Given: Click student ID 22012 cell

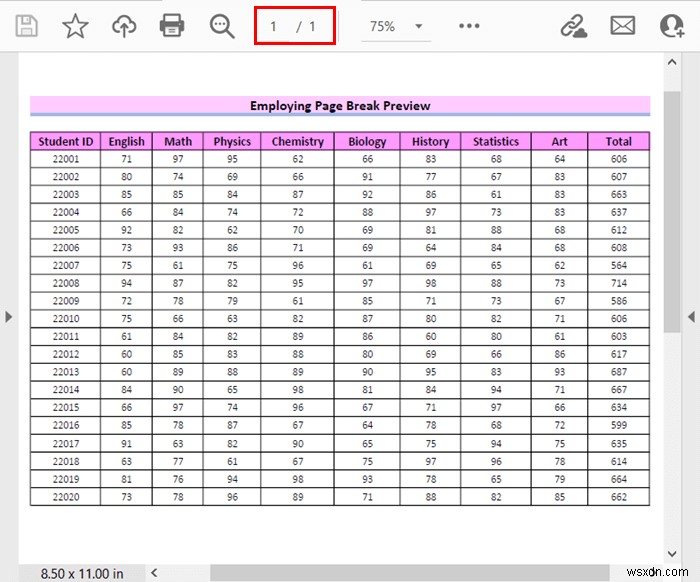Looking at the screenshot, I should tap(66, 354).
